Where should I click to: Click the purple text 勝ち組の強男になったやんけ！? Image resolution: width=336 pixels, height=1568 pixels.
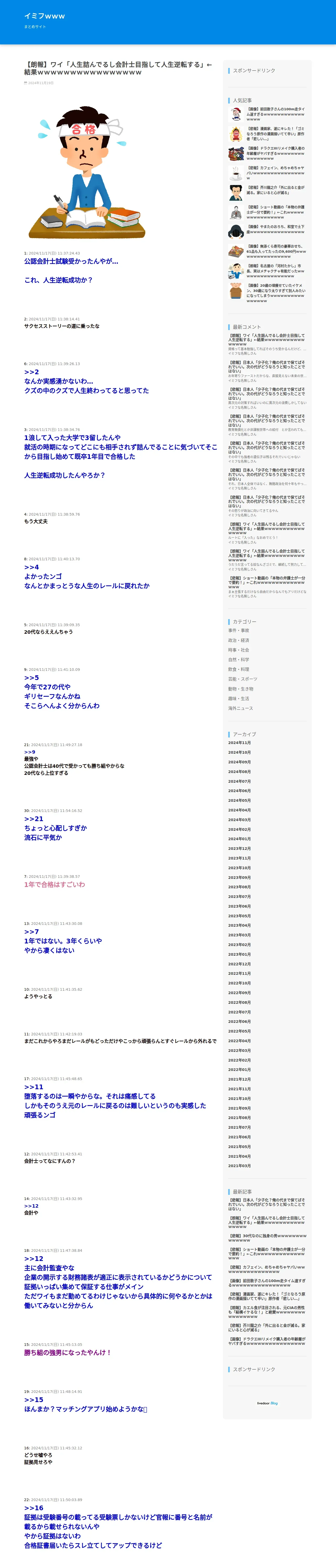[x=68, y=1352]
